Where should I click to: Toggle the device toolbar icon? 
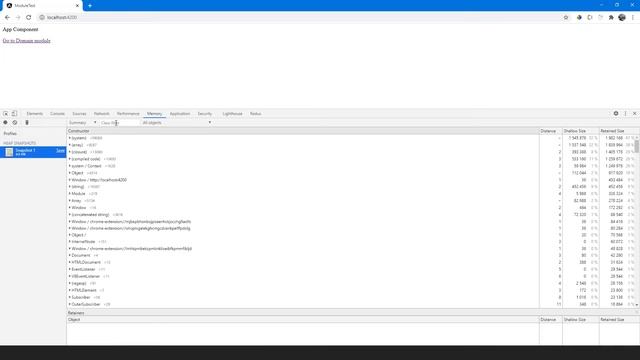click(14, 113)
